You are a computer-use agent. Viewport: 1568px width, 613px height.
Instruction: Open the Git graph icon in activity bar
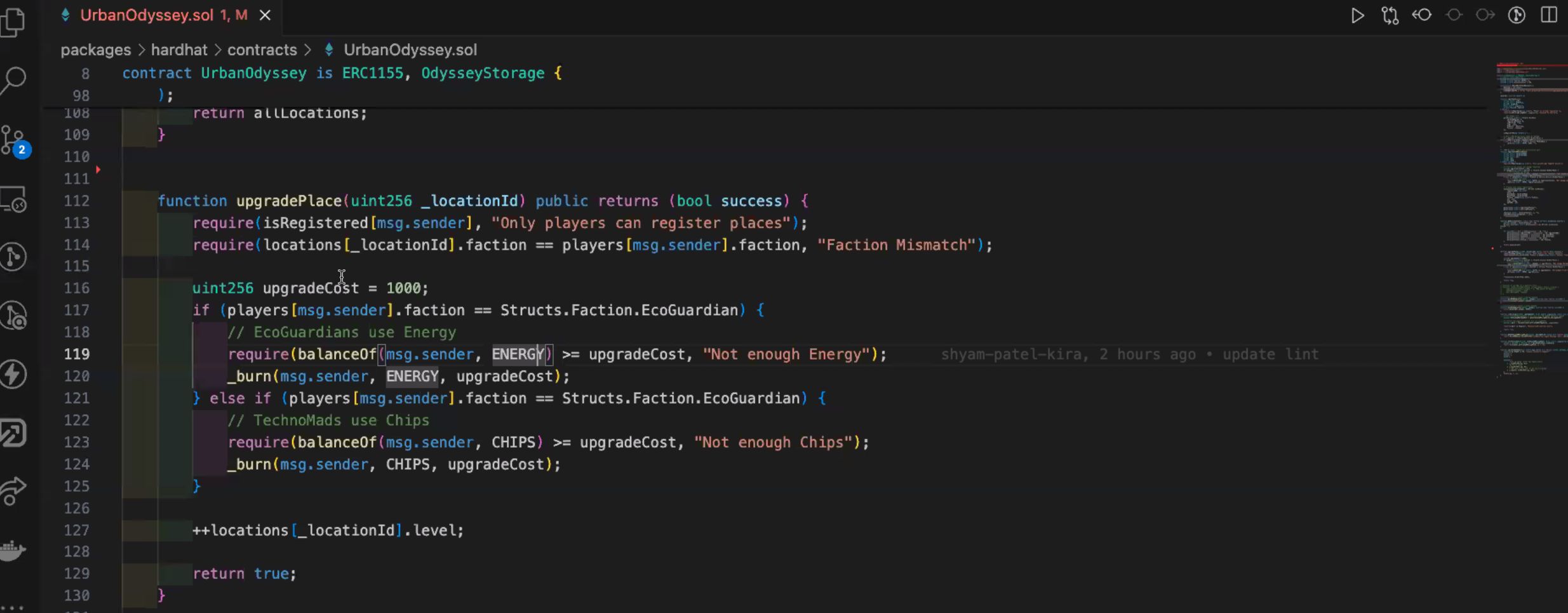click(x=14, y=257)
